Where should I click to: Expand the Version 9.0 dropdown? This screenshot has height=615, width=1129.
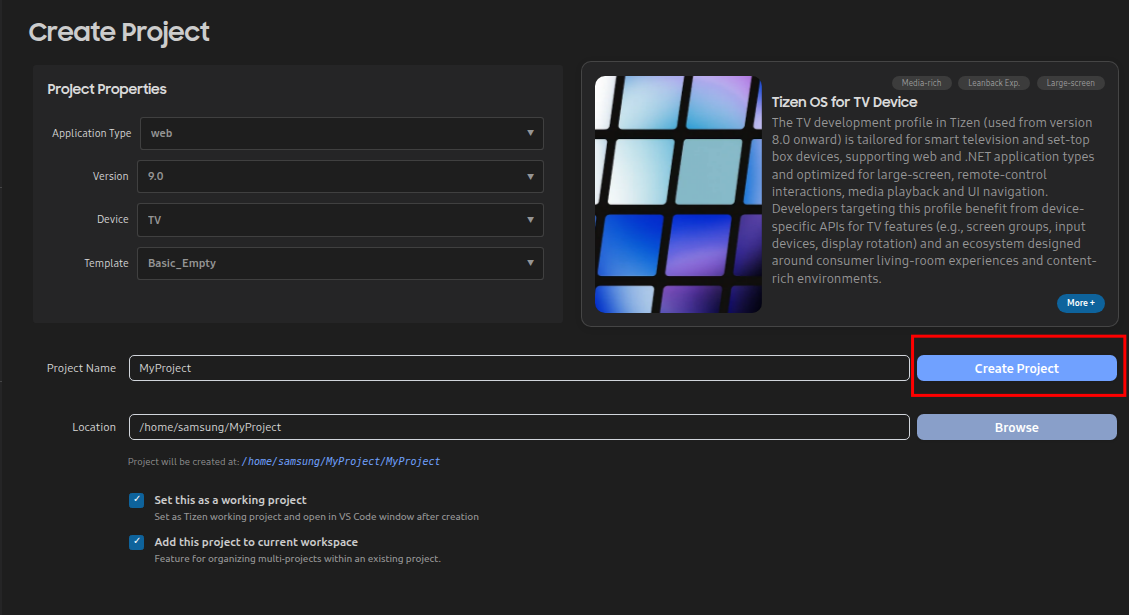340,176
